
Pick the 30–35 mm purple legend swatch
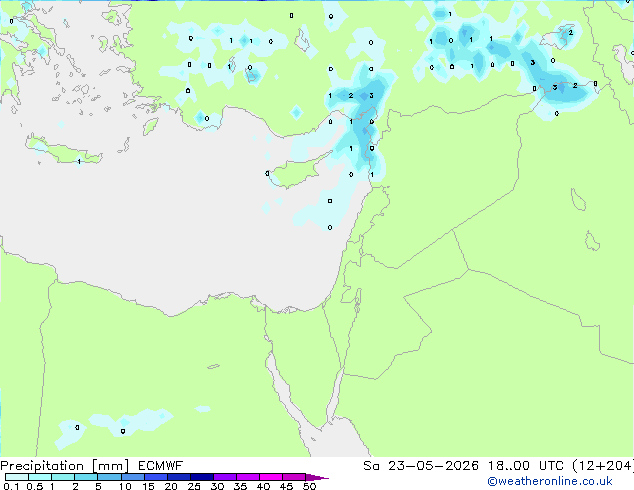[x=225, y=477]
